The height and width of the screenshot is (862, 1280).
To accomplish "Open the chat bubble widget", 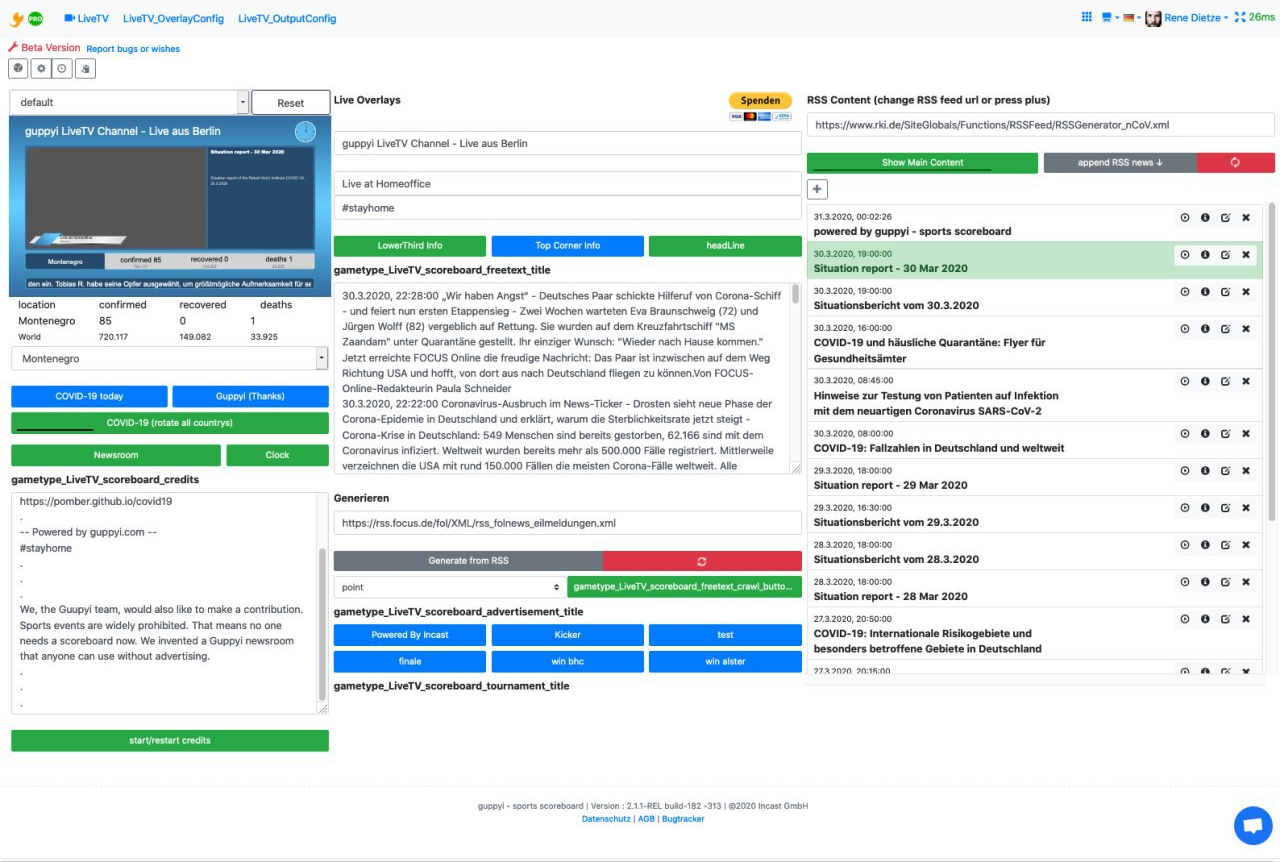I will [x=1253, y=826].
